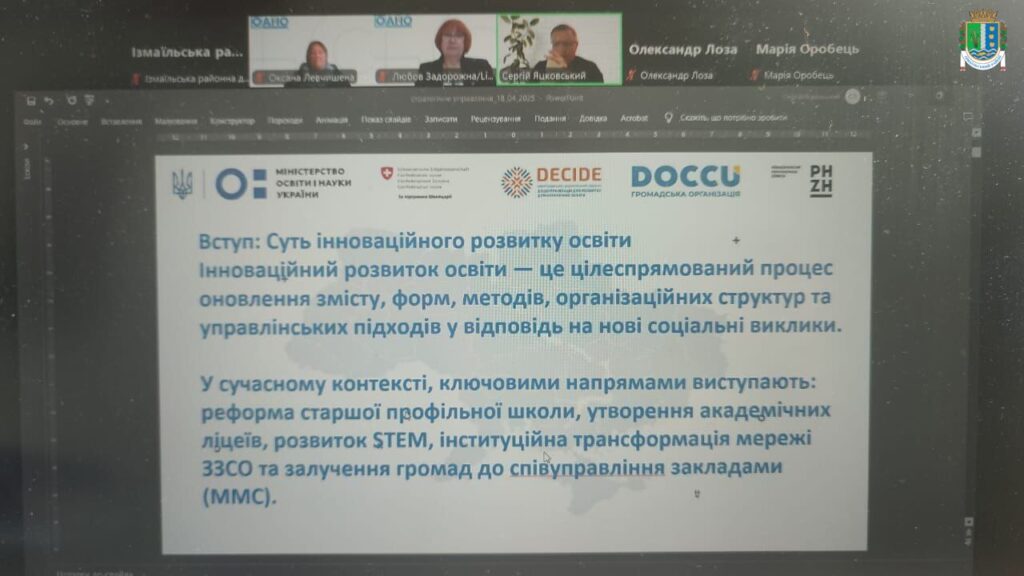Click the Ізмаїльська ра... participant tile
This screenshot has width=1024, height=576.
[186, 51]
